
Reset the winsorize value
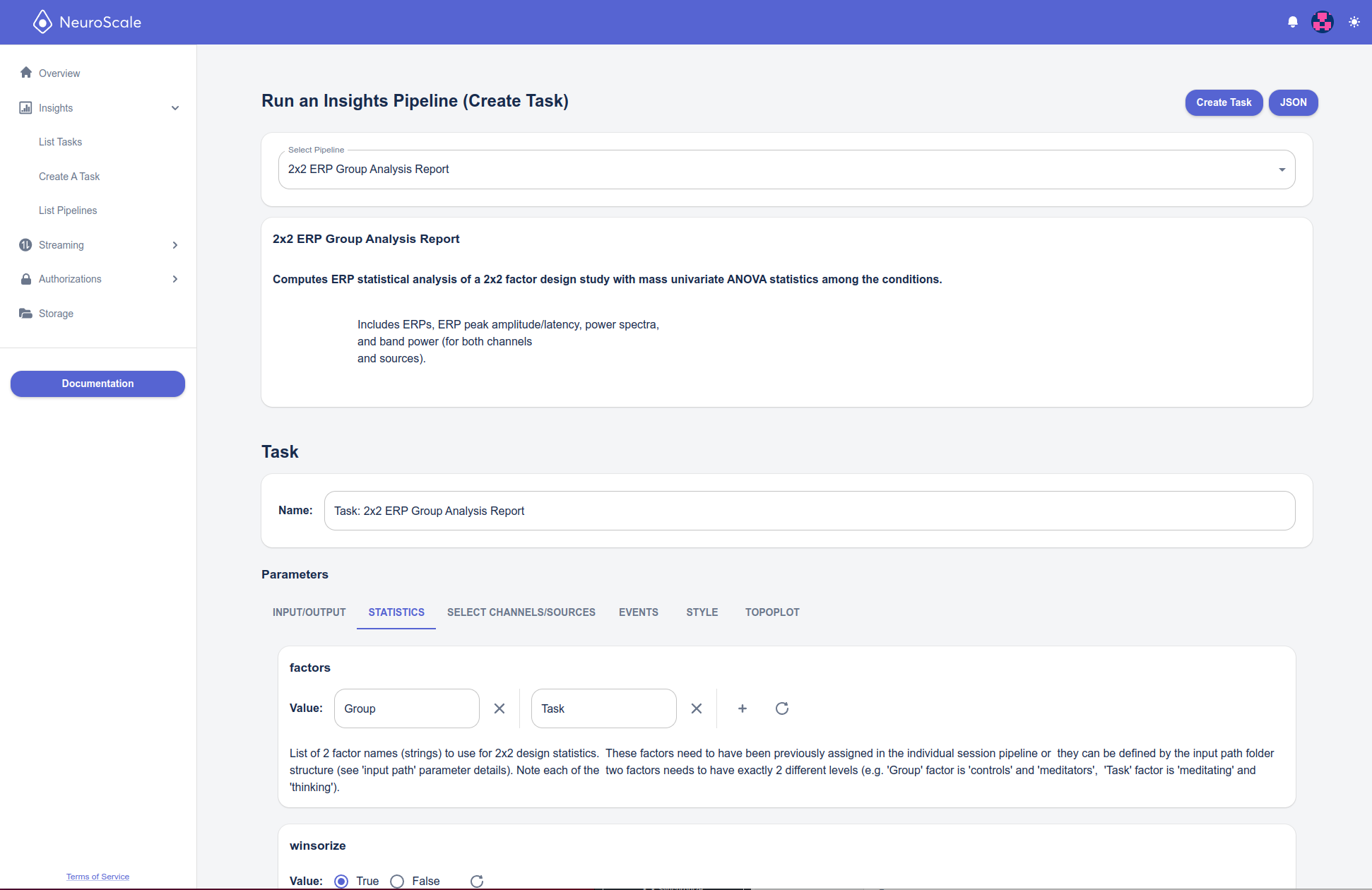click(477, 881)
